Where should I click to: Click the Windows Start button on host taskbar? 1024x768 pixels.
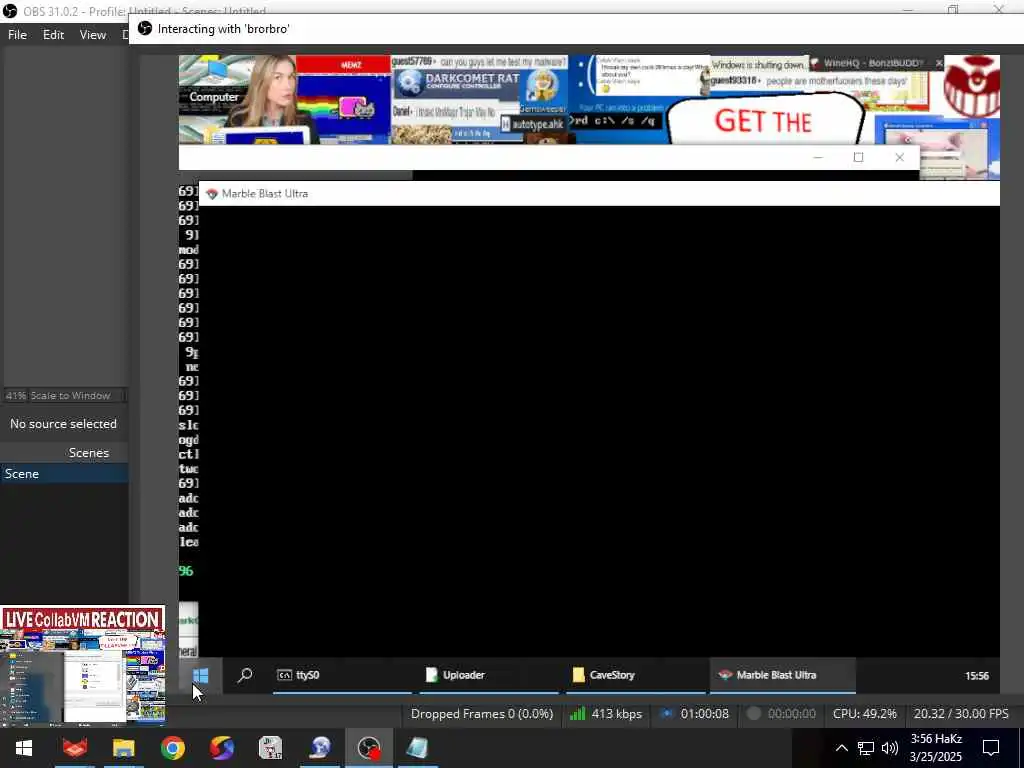coord(24,748)
